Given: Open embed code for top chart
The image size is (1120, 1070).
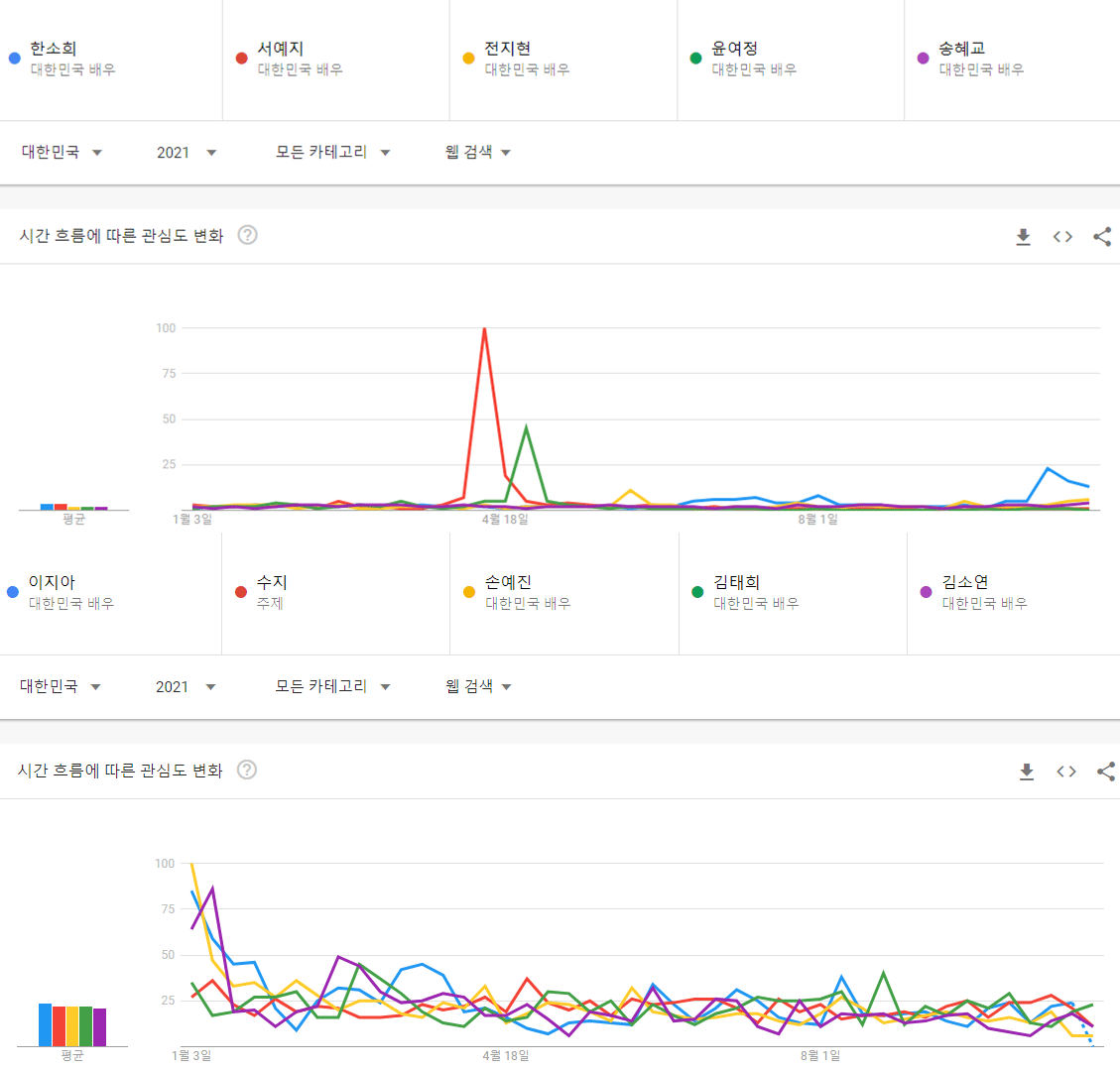Looking at the screenshot, I should pos(1062,237).
